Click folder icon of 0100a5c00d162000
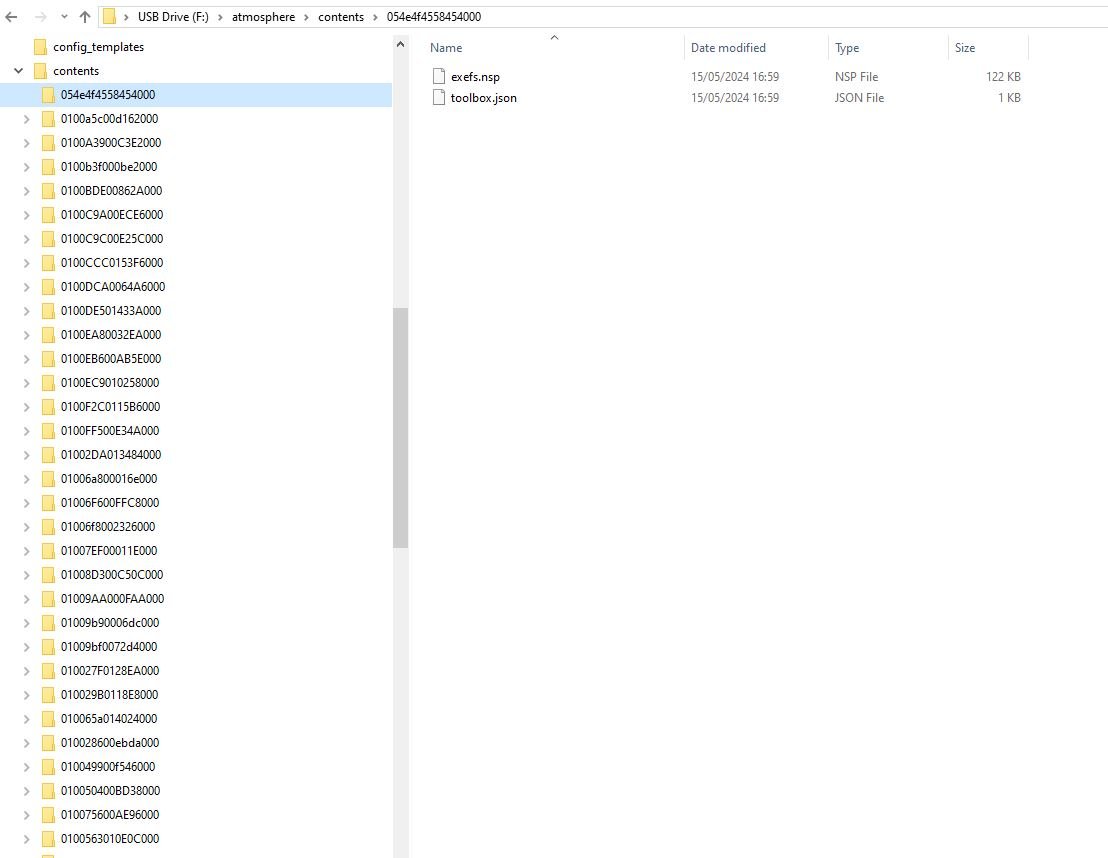The width and height of the screenshot is (1108, 858). (x=48, y=119)
